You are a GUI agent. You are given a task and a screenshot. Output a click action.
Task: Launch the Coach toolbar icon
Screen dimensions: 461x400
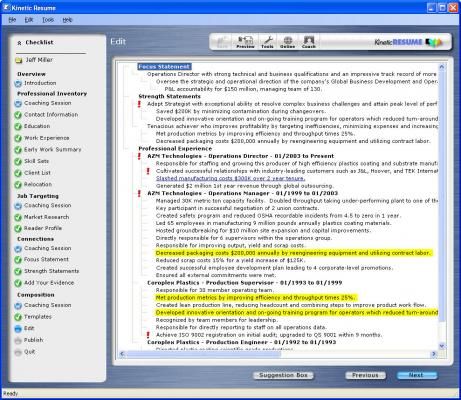pyautogui.click(x=309, y=42)
